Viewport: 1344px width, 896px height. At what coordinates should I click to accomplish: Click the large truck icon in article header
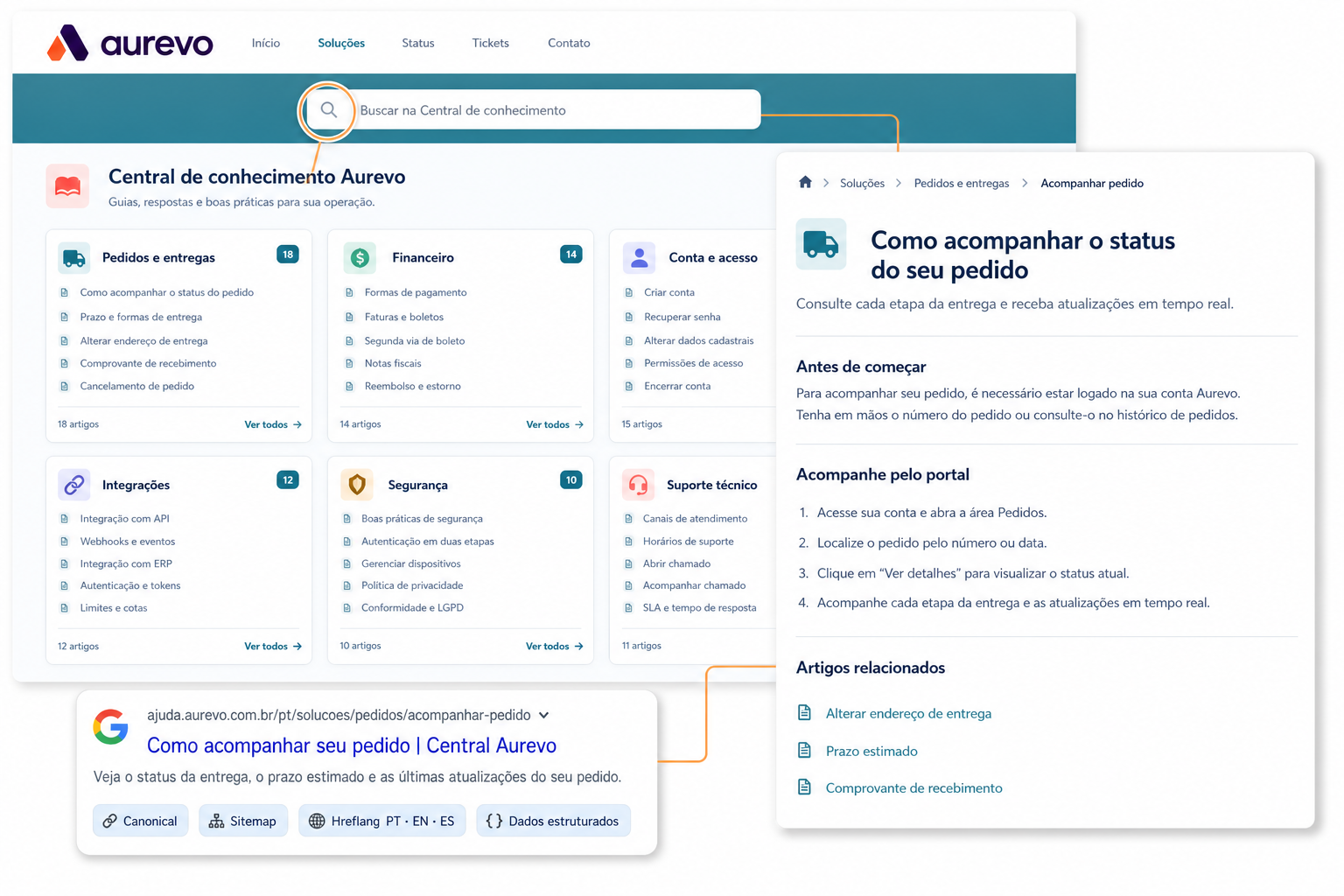coord(821,243)
